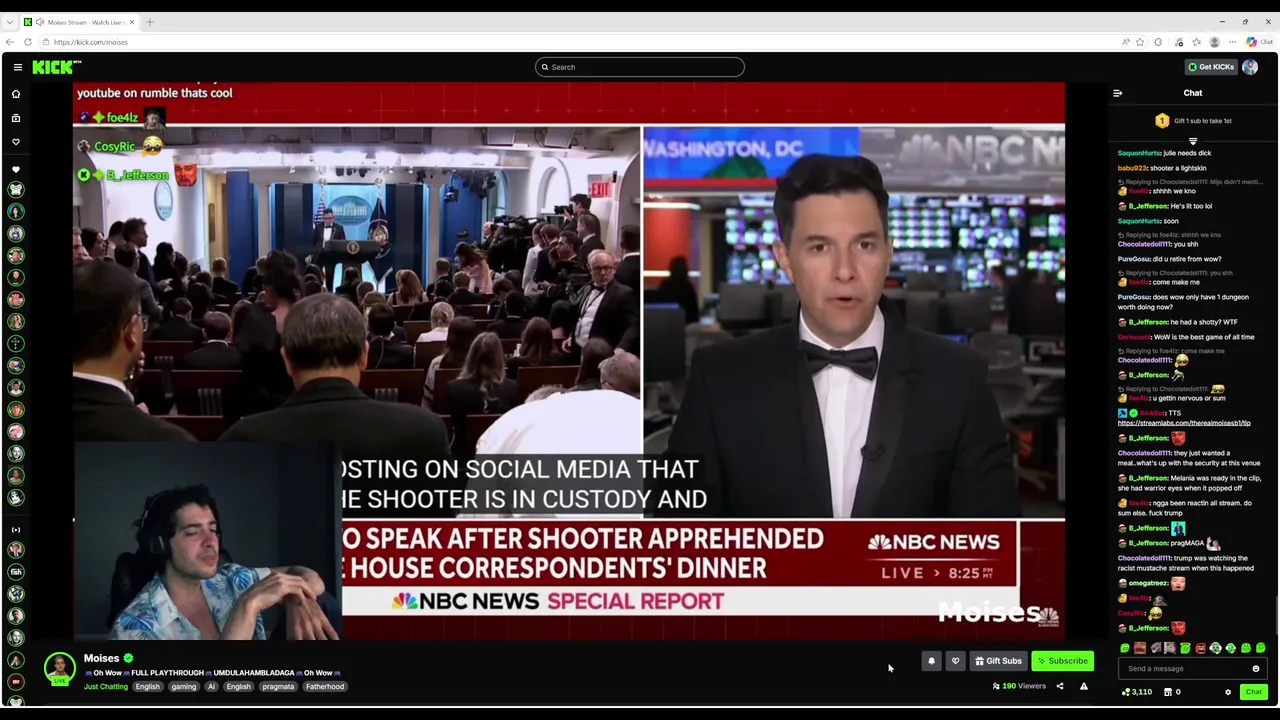Turn on notifications with the bell button
Screen dimensions: 1280x720
(931, 661)
